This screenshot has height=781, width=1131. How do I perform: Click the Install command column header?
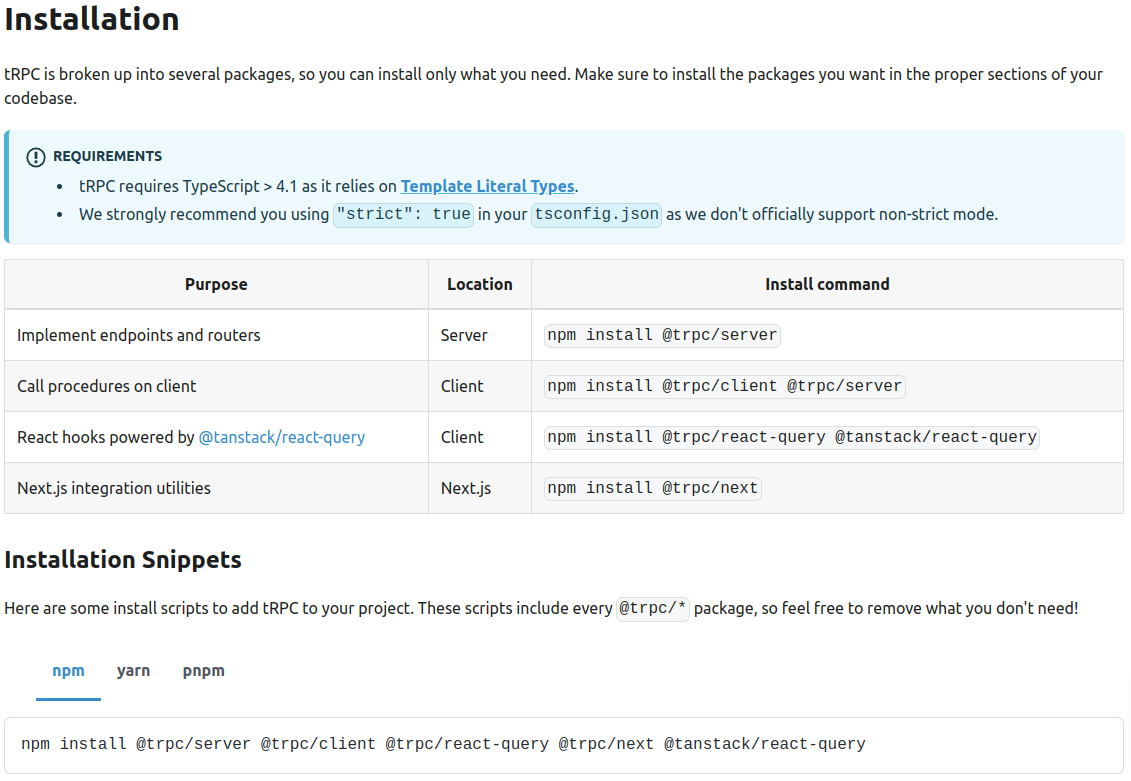tap(827, 284)
